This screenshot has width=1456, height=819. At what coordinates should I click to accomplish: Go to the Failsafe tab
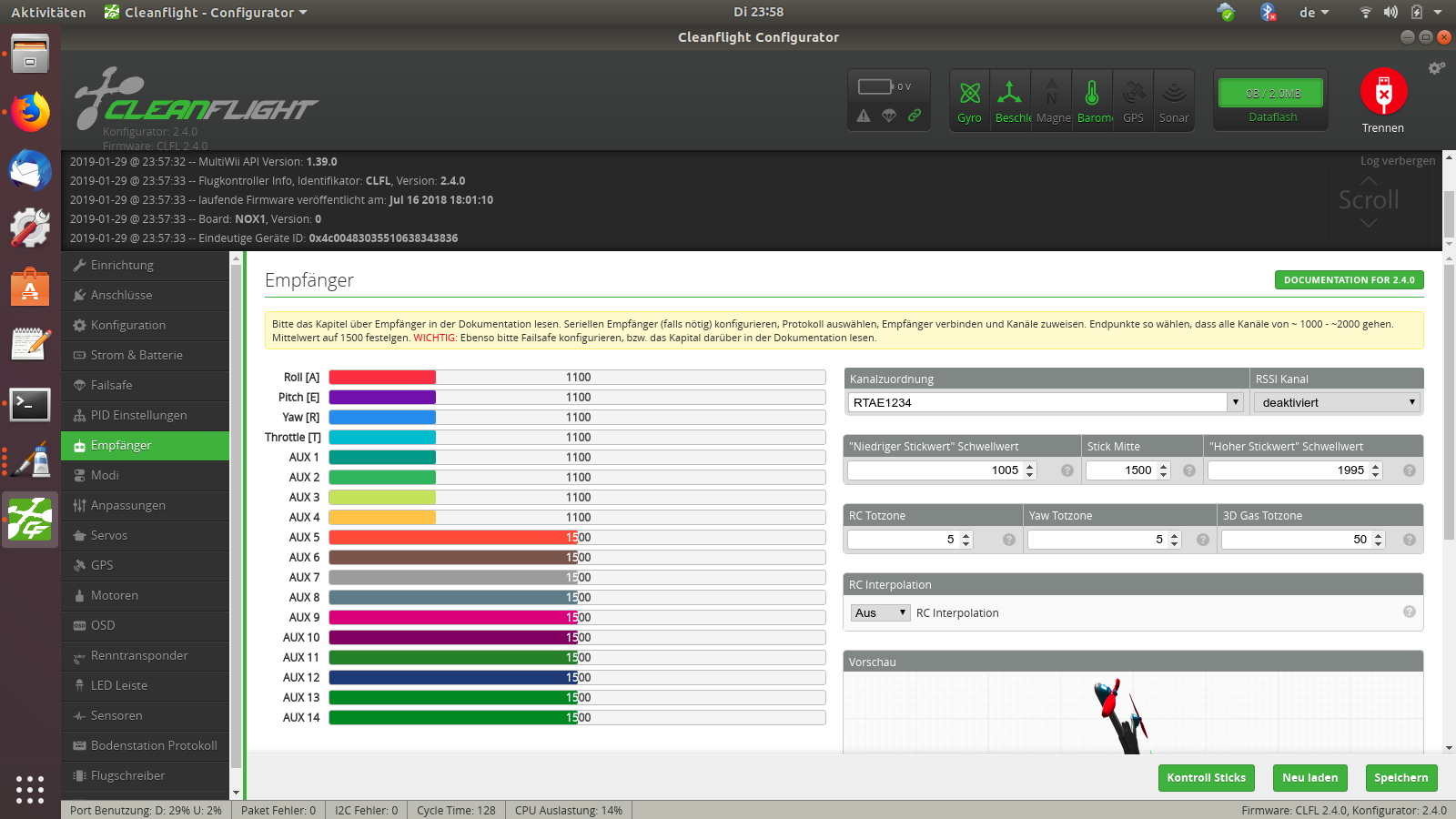(x=145, y=385)
